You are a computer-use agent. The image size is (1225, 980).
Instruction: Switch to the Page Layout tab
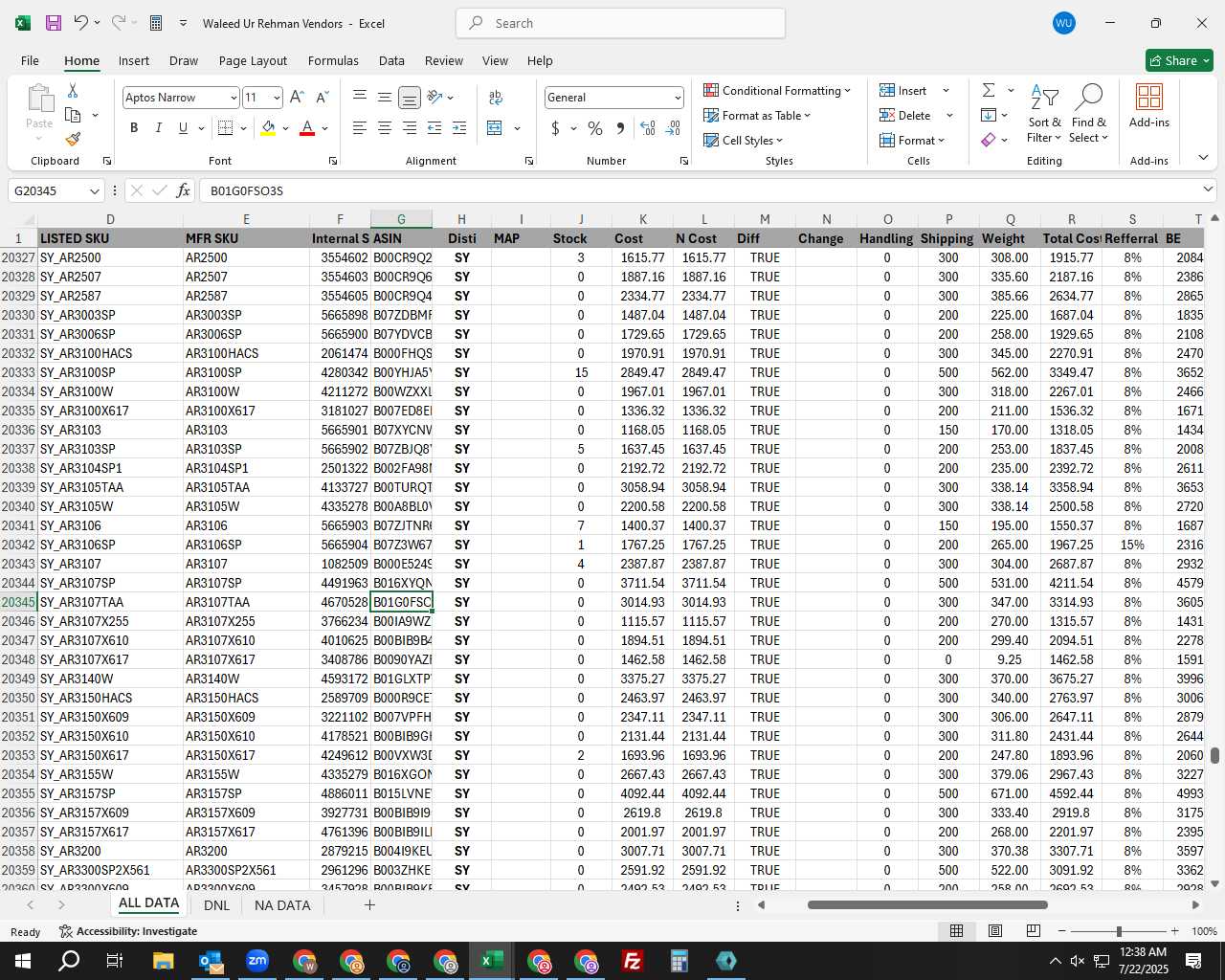pos(253,60)
